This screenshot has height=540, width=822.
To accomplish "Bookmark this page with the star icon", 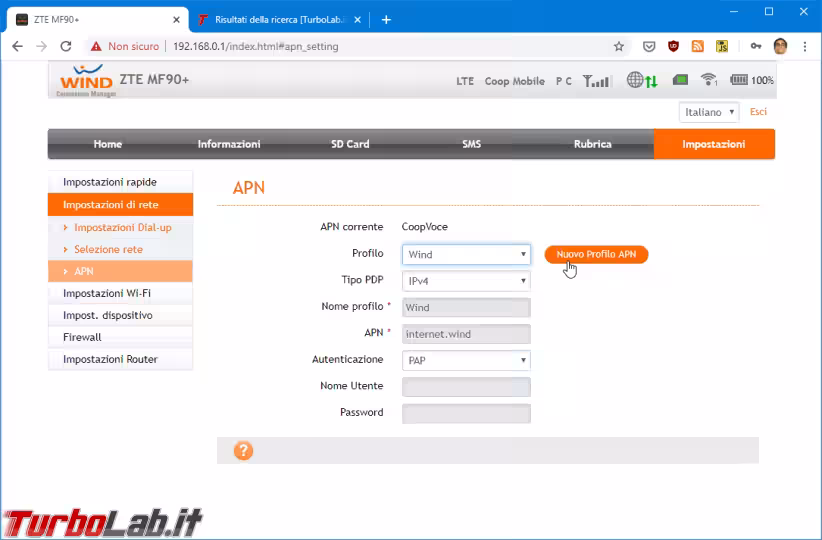I will tap(619, 46).
